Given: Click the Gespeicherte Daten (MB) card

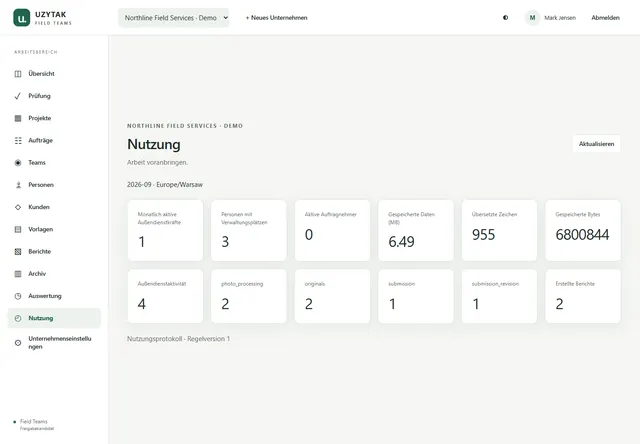Looking at the screenshot, I should pyautogui.click(x=416, y=231).
